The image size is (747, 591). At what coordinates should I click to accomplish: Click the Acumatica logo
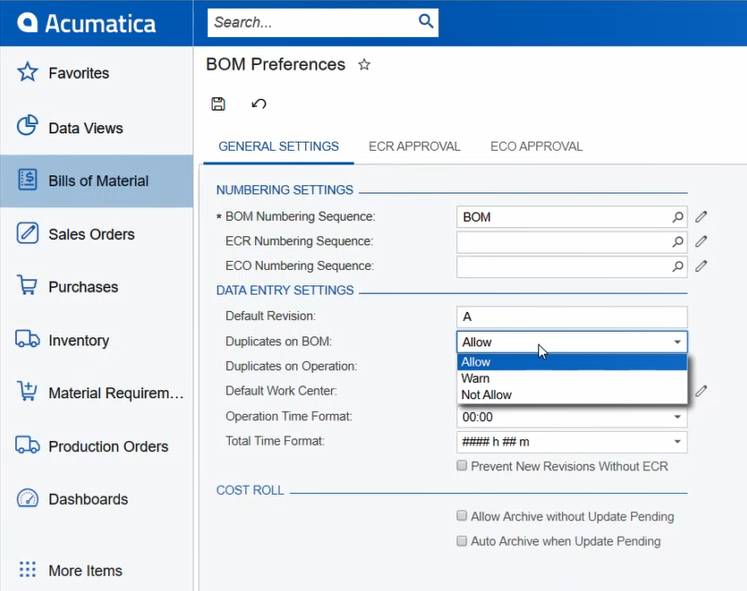pyautogui.click(x=86, y=23)
